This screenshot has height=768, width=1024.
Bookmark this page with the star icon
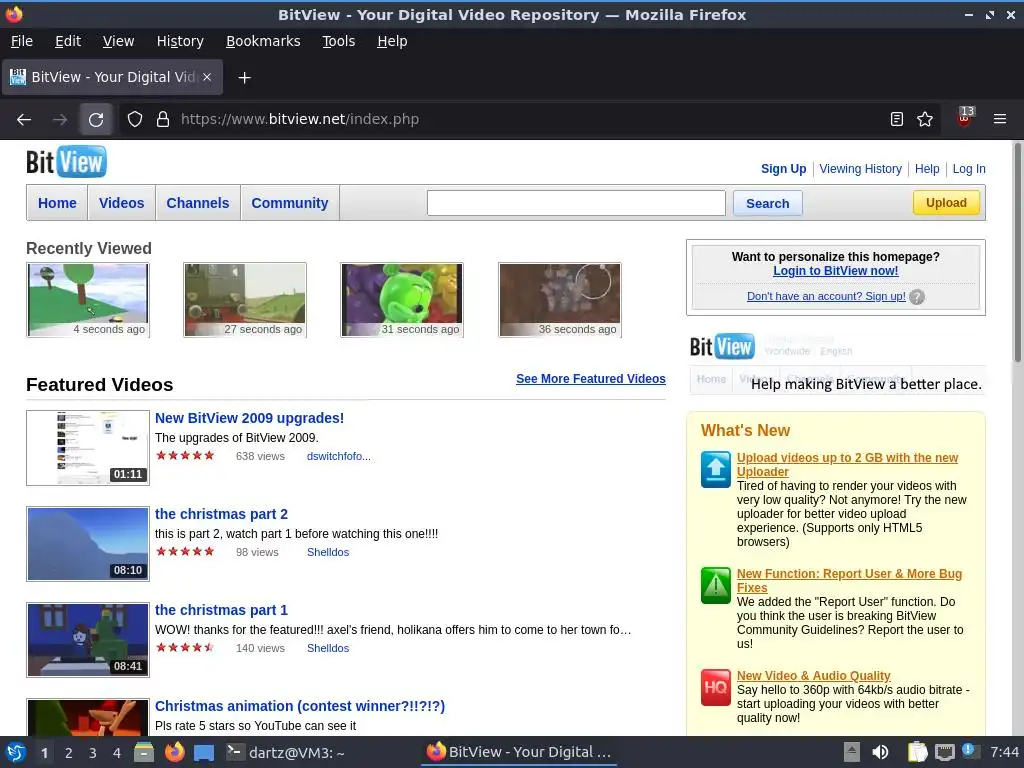(x=925, y=119)
